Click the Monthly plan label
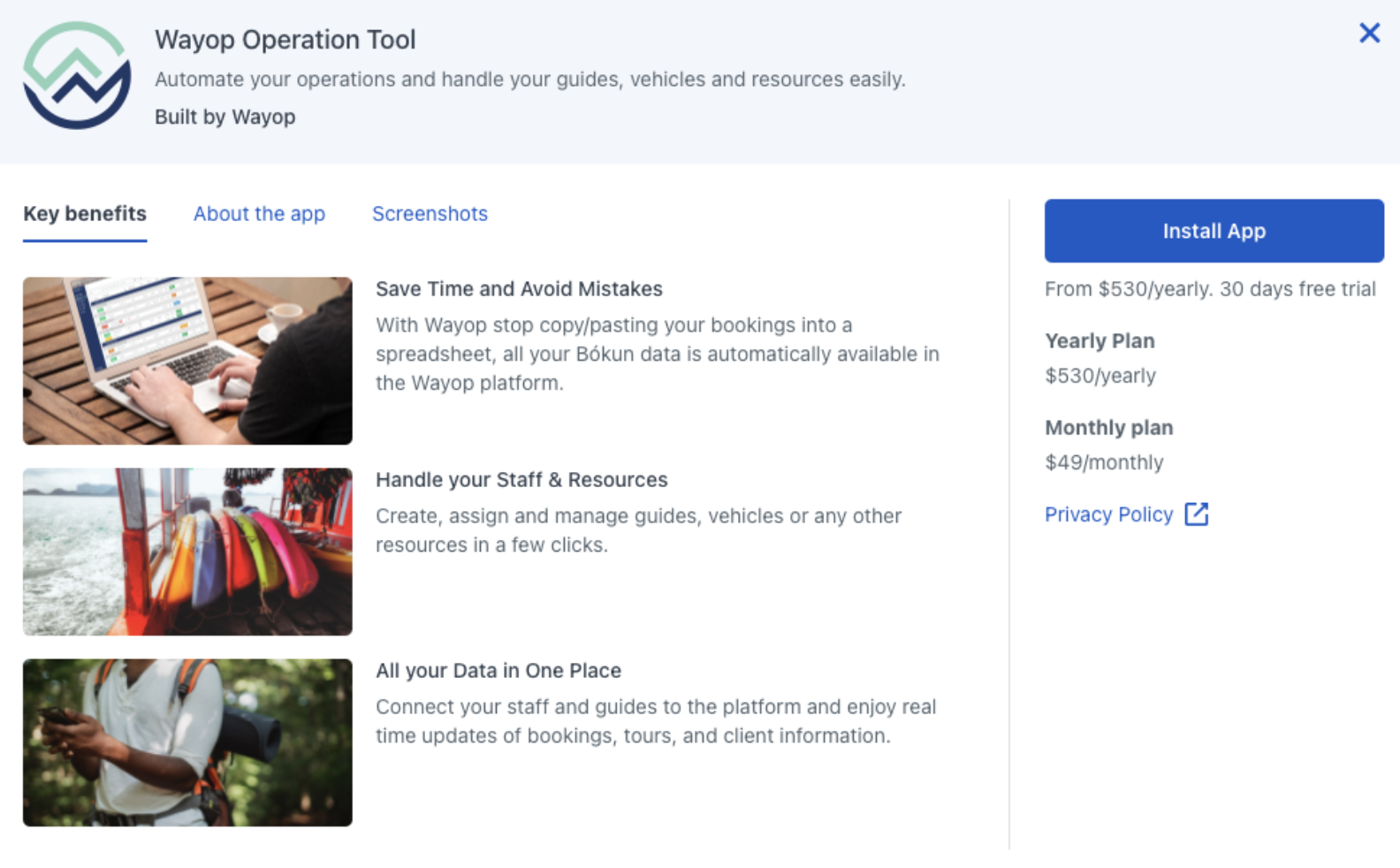Viewport: 1400px width, 868px height. click(x=1109, y=428)
